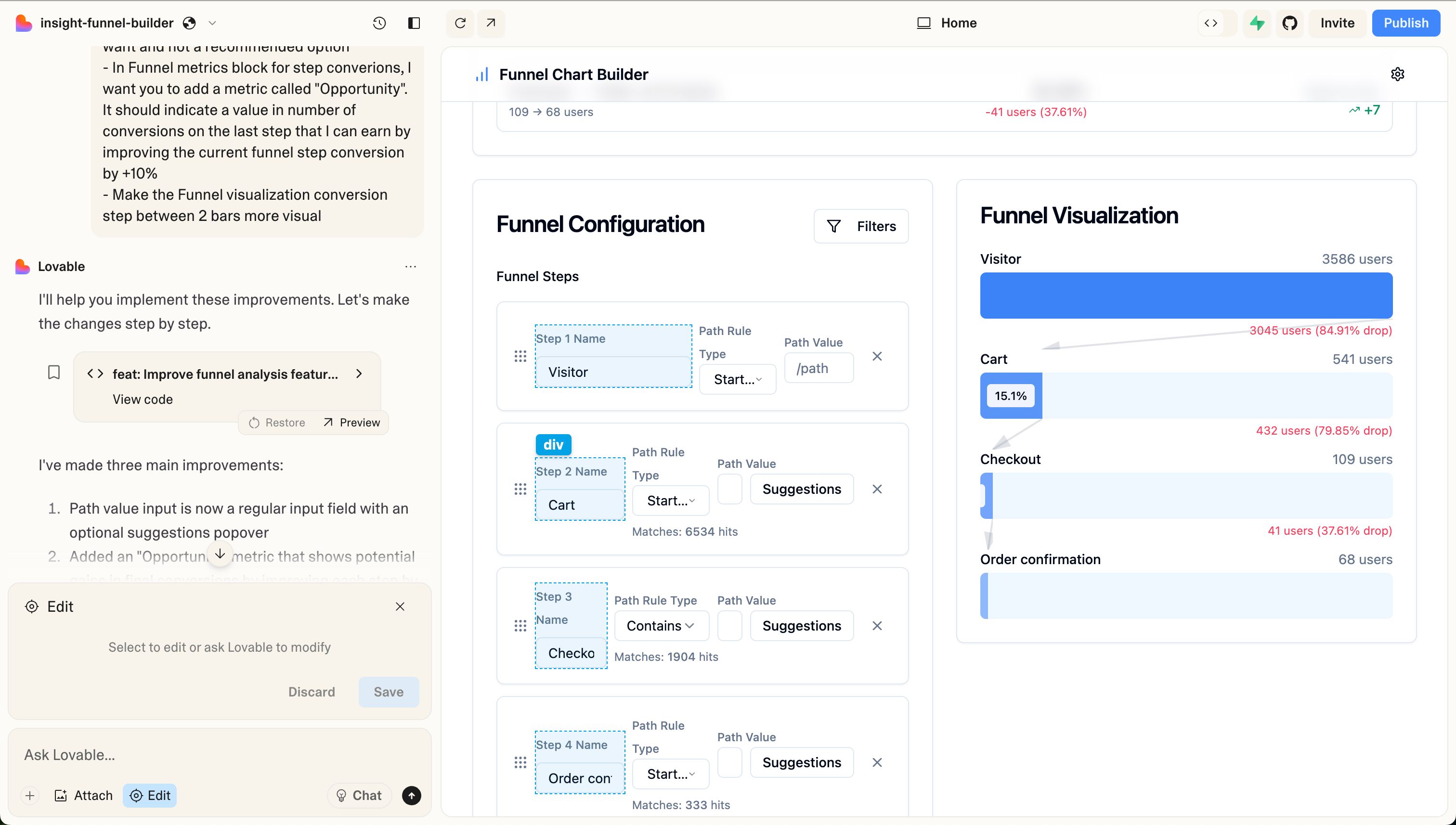Click the Checkout funnel bar
The width and height of the screenshot is (1456, 825).
(x=1186, y=496)
